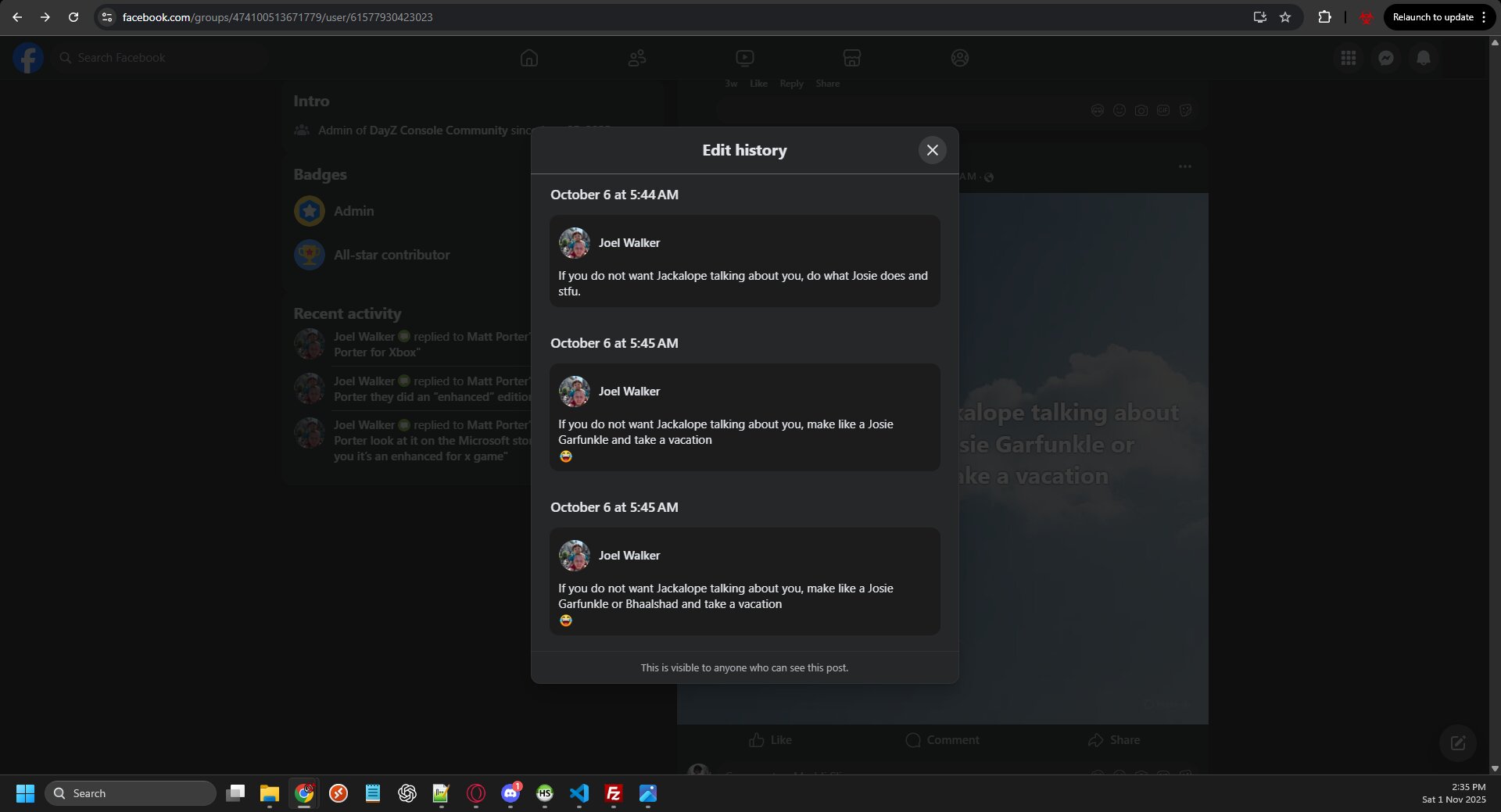Image resolution: width=1501 pixels, height=812 pixels.
Task: Click the Relaunch to update button
Action: click(1432, 17)
